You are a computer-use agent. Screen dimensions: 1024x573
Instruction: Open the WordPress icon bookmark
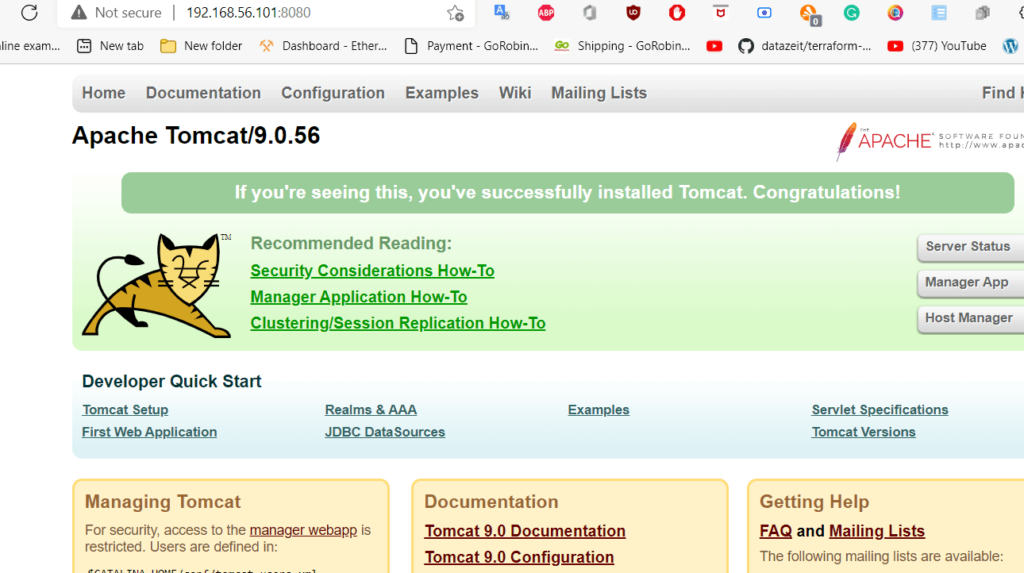tap(1010, 46)
